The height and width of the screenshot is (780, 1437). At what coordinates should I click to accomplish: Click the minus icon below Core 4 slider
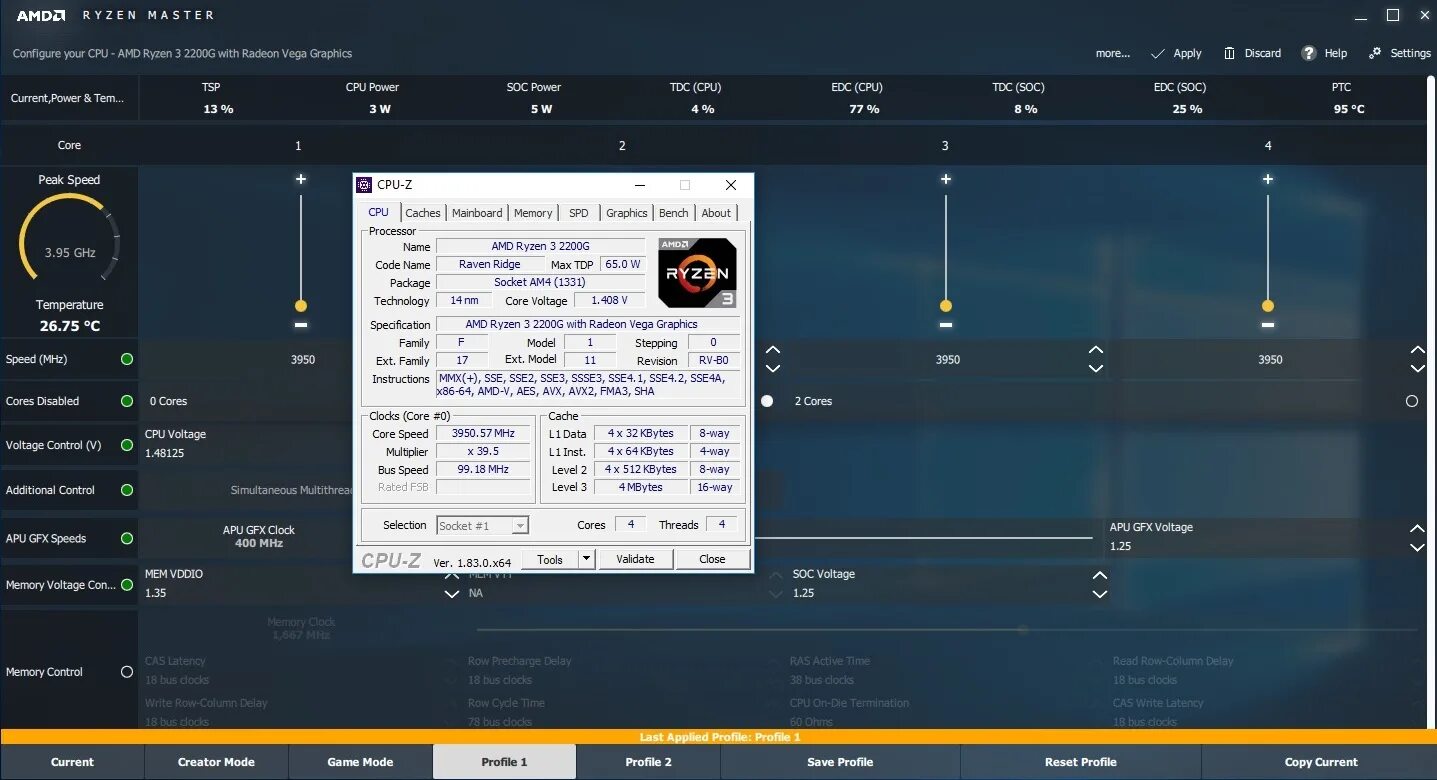coord(1268,325)
